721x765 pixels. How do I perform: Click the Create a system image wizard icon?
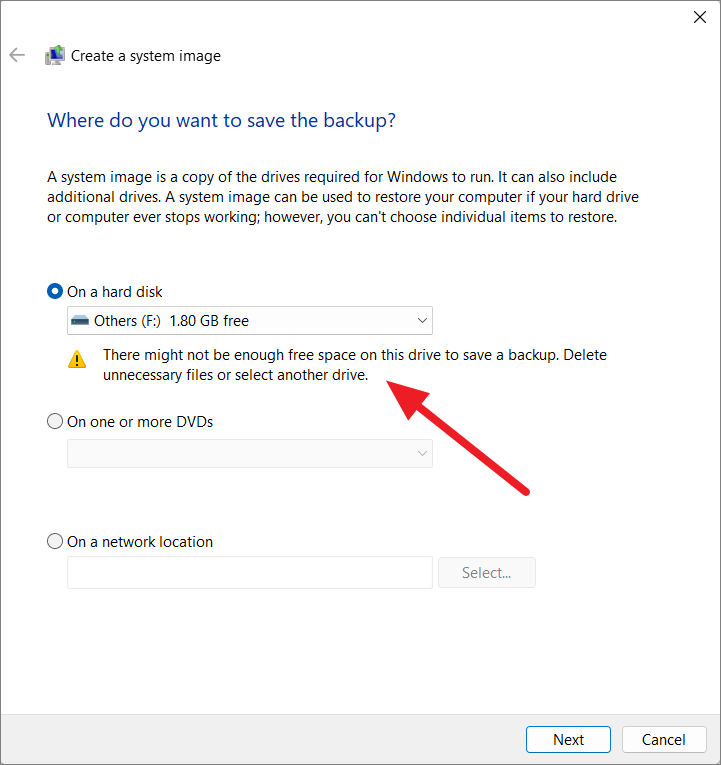click(55, 55)
